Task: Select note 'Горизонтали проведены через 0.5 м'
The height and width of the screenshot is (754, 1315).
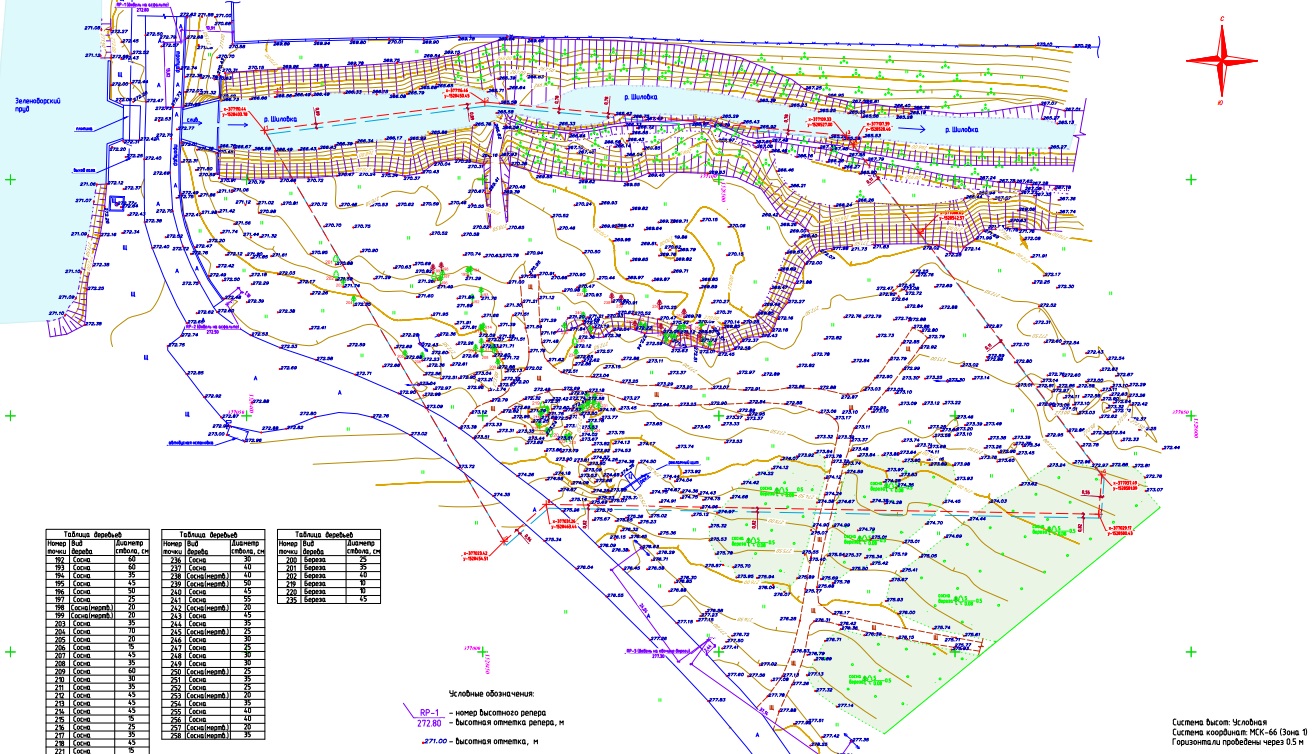Action: coord(1240,744)
